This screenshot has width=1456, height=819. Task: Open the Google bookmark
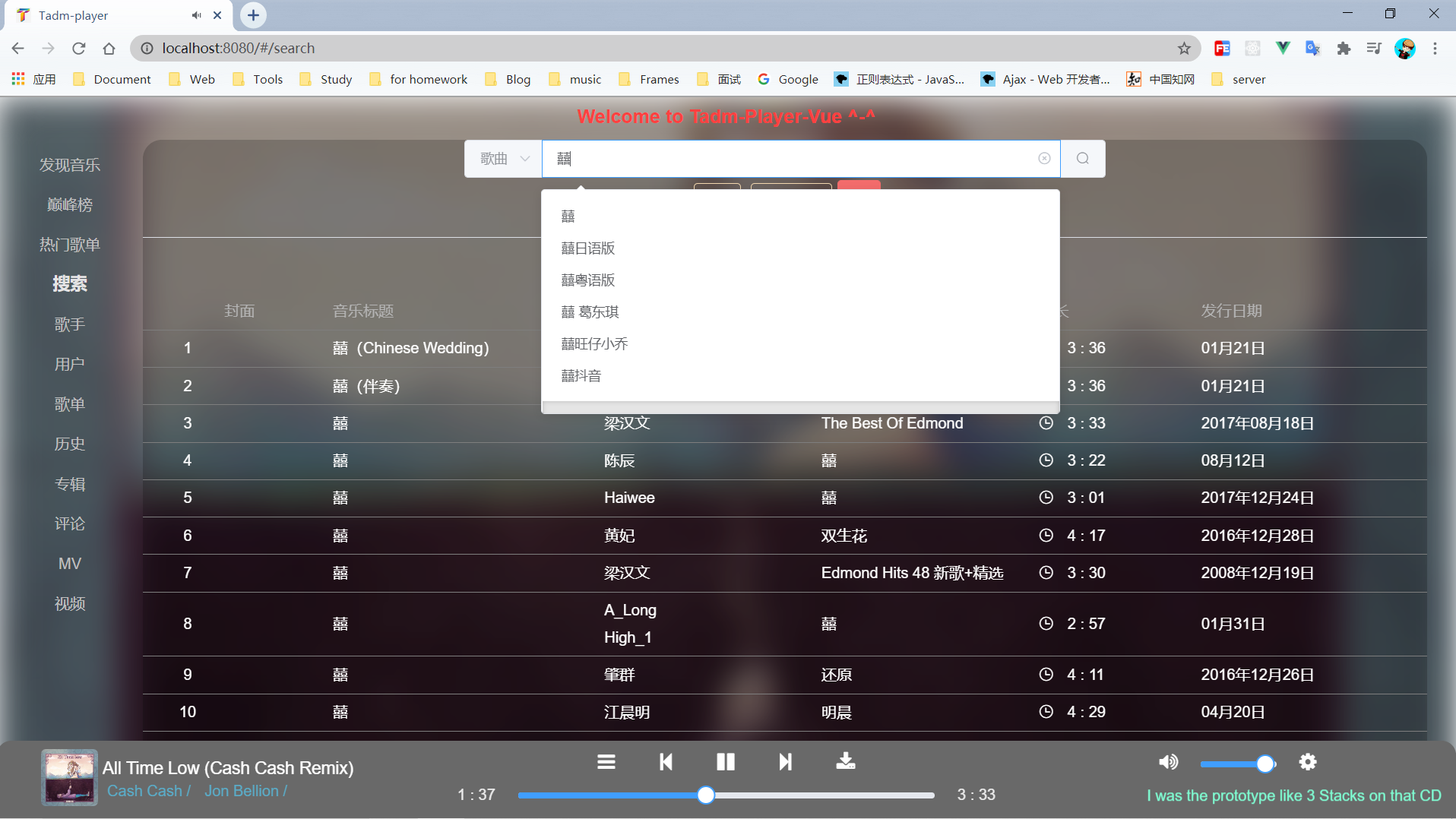coord(788,79)
